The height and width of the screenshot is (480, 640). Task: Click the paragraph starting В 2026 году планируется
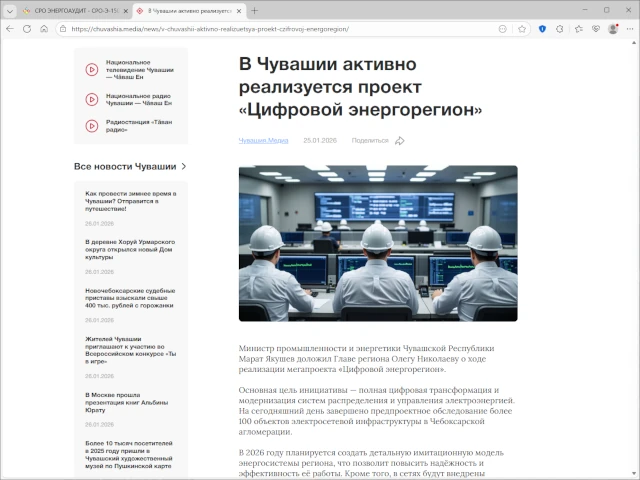371,463
